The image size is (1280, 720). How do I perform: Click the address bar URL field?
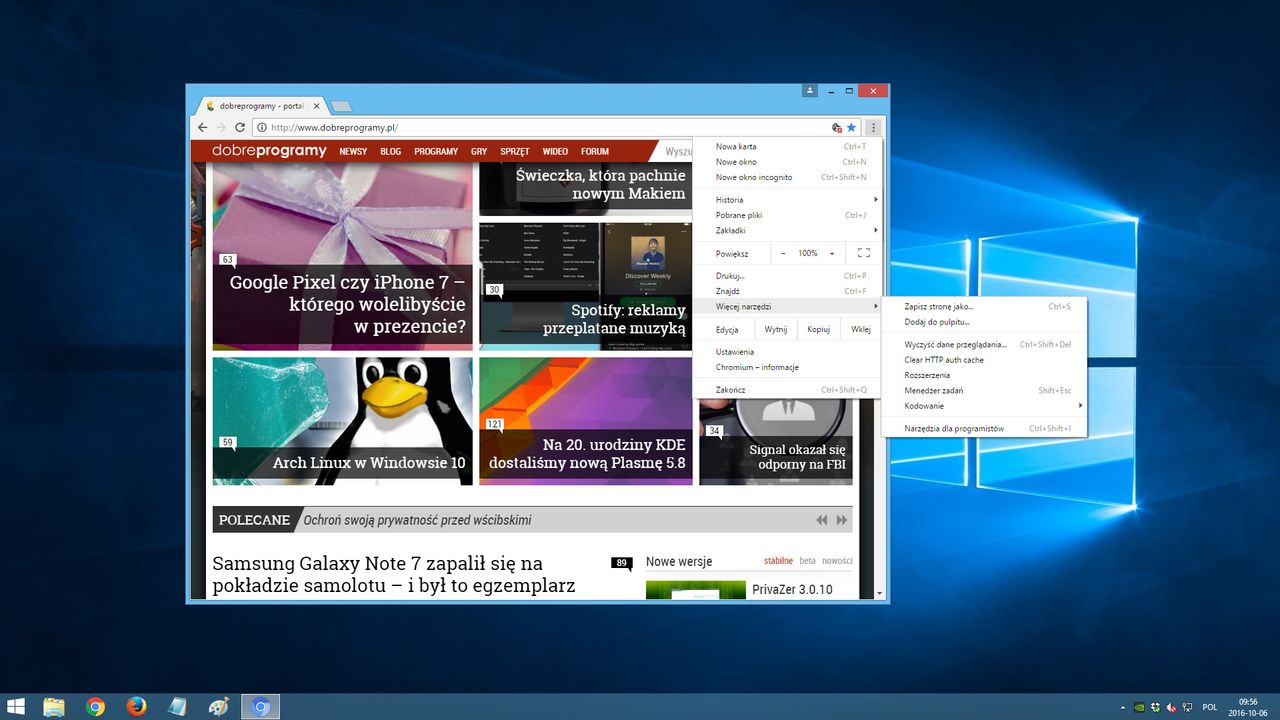click(x=540, y=127)
